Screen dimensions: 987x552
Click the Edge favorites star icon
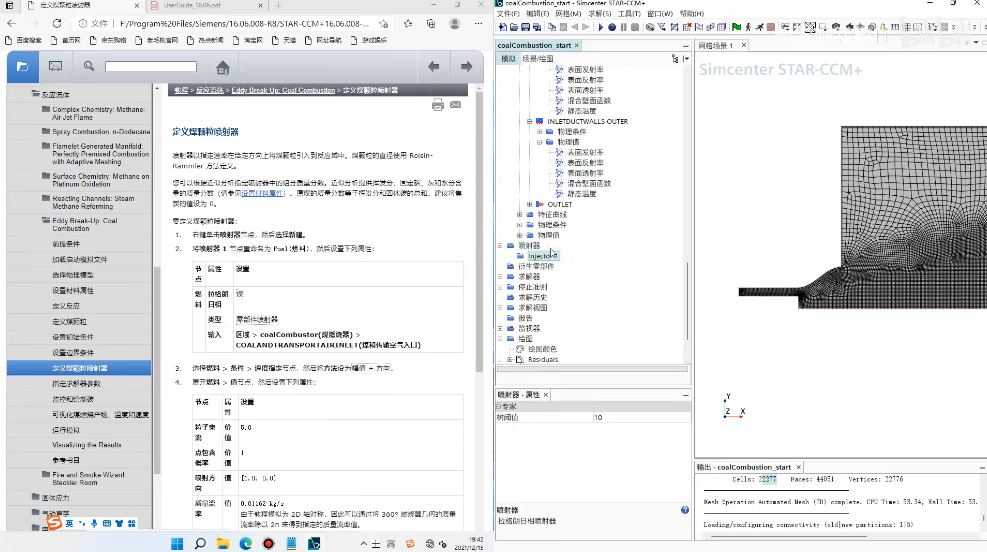pyautogui.click(x=408, y=23)
